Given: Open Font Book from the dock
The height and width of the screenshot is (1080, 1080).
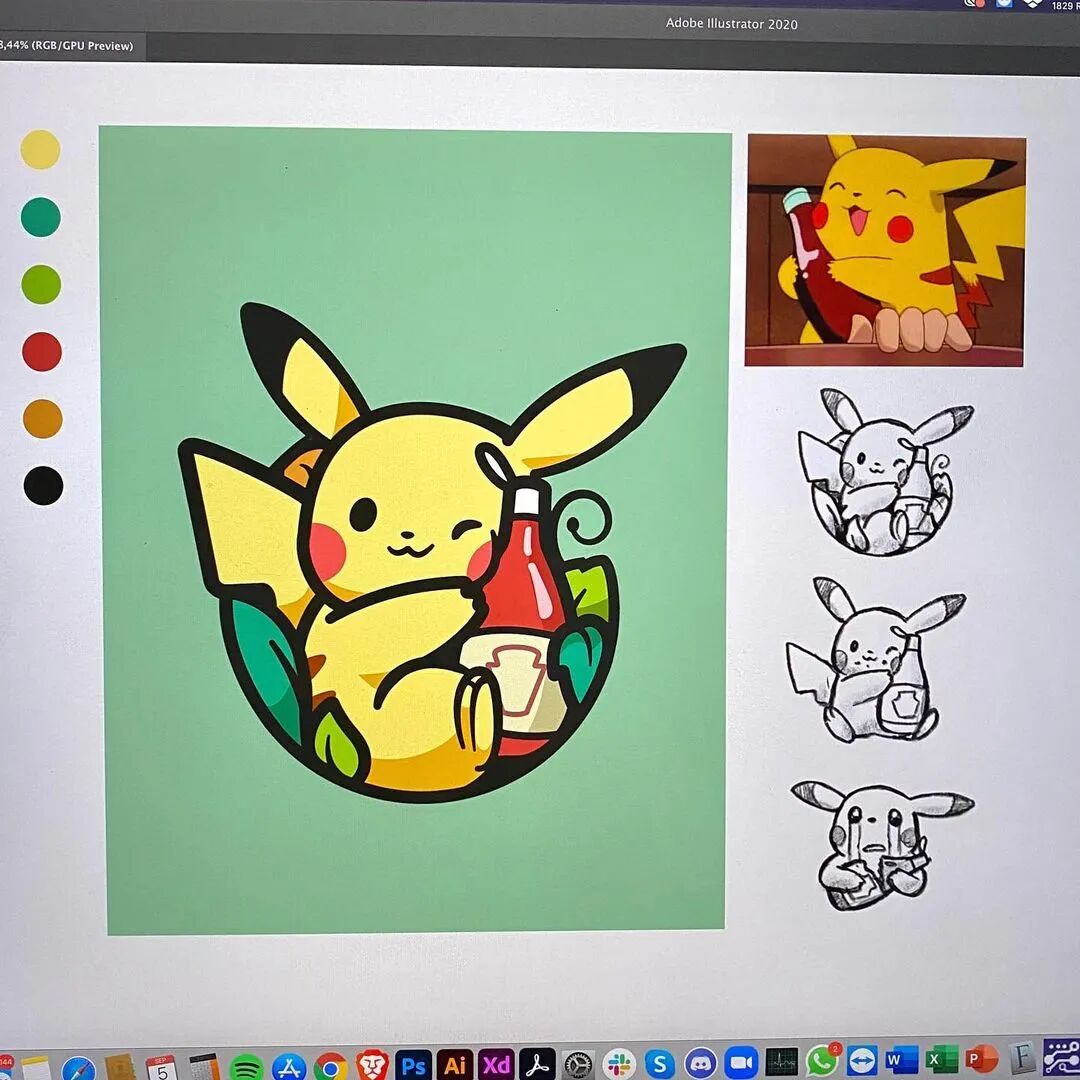Looking at the screenshot, I should pos(1022,1058).
